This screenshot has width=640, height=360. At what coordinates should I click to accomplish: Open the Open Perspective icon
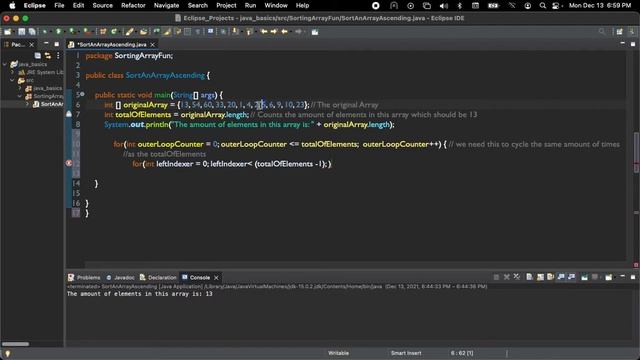(620, 32)
